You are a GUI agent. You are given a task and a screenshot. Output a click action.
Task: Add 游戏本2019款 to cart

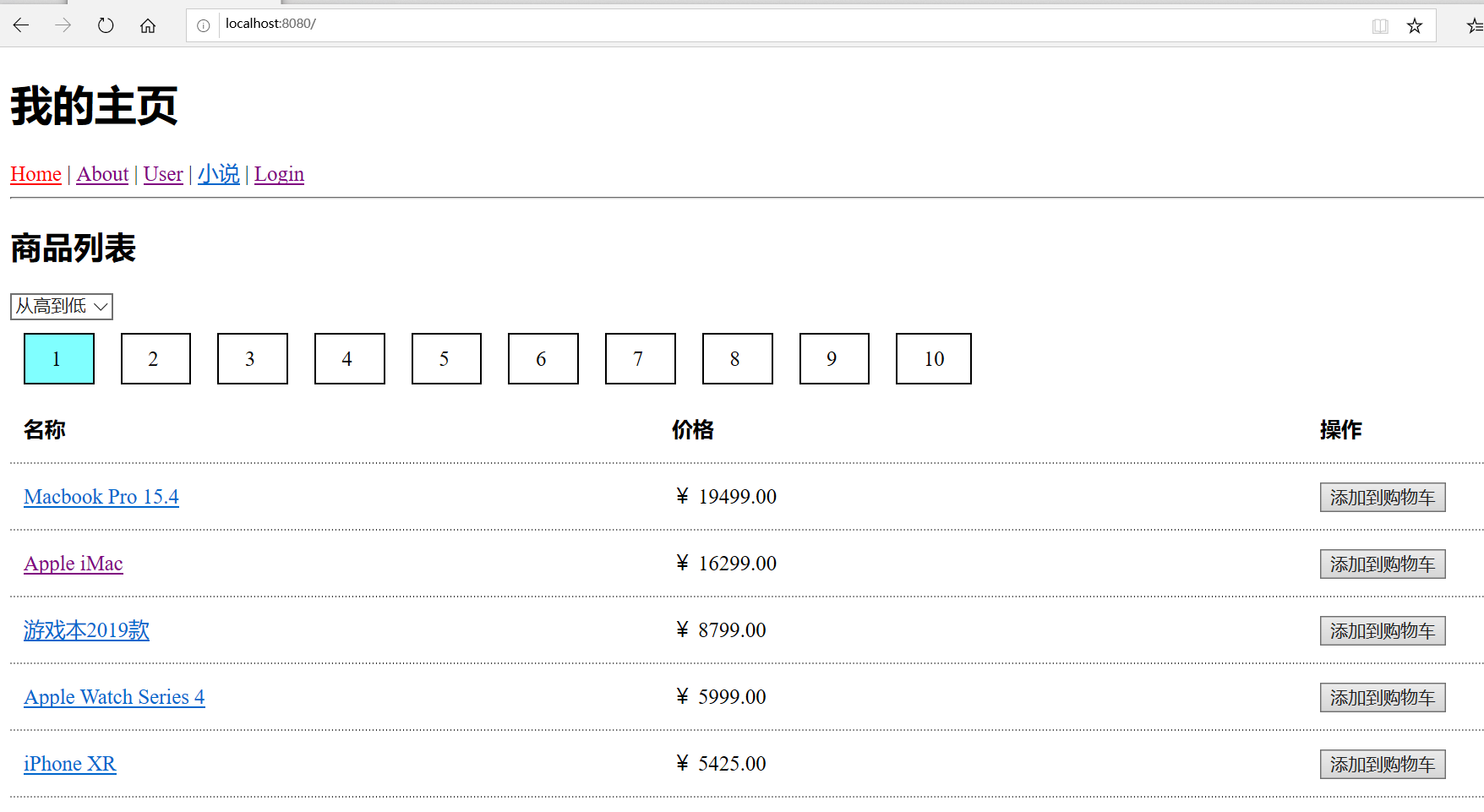[x=1383, y=631]
